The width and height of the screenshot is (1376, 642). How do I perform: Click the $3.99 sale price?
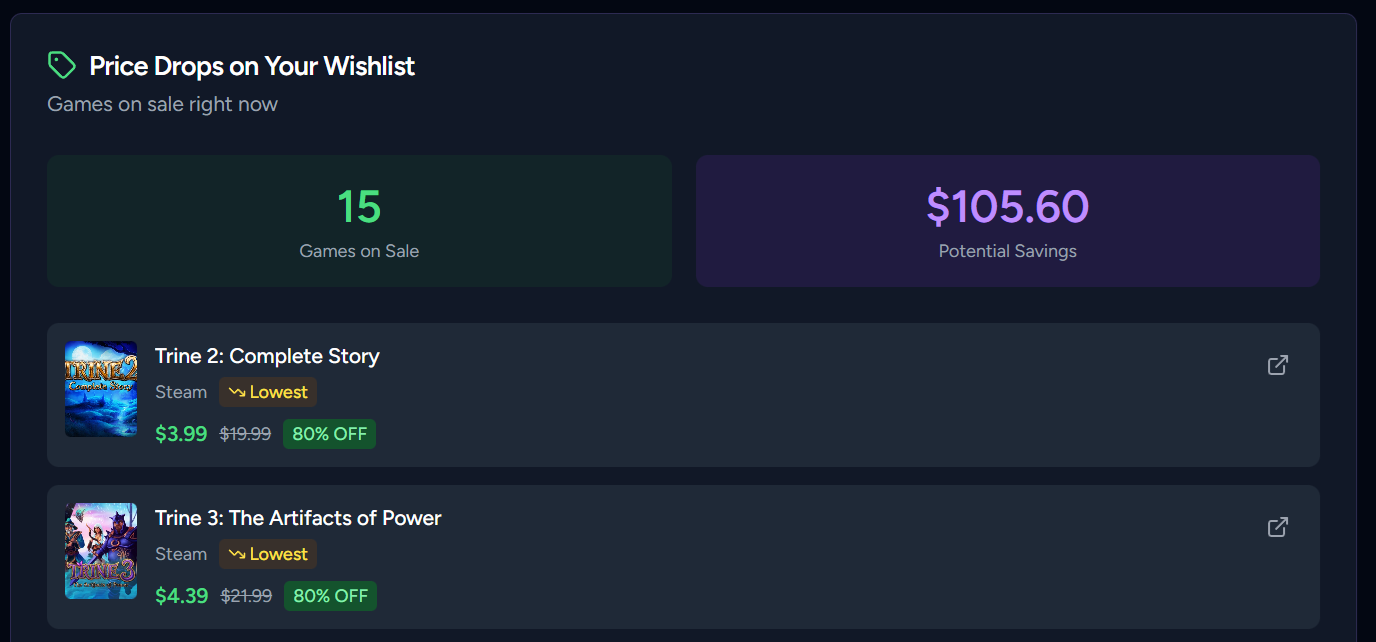tap(181, 434)
